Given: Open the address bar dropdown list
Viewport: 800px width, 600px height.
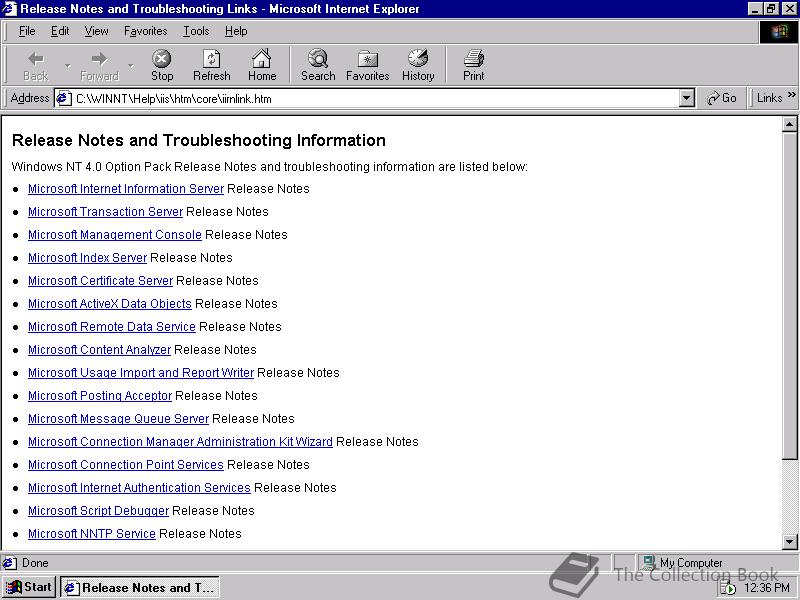Looking at the screenshot, I should [687, 98].
